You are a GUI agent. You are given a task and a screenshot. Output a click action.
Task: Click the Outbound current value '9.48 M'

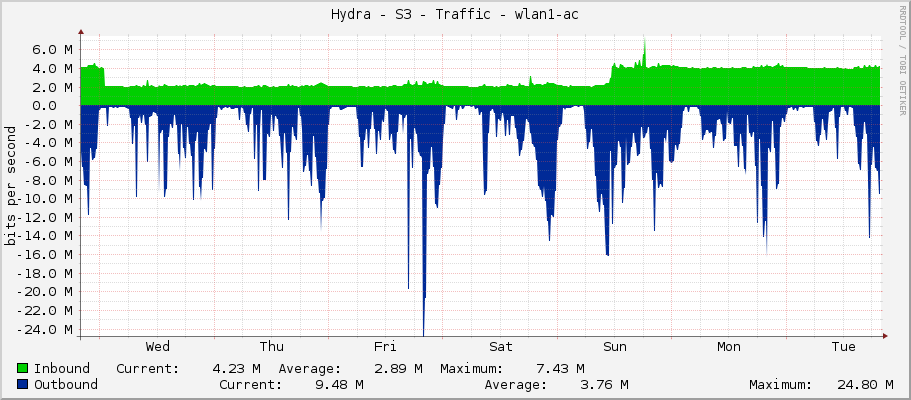pos(340,384)
